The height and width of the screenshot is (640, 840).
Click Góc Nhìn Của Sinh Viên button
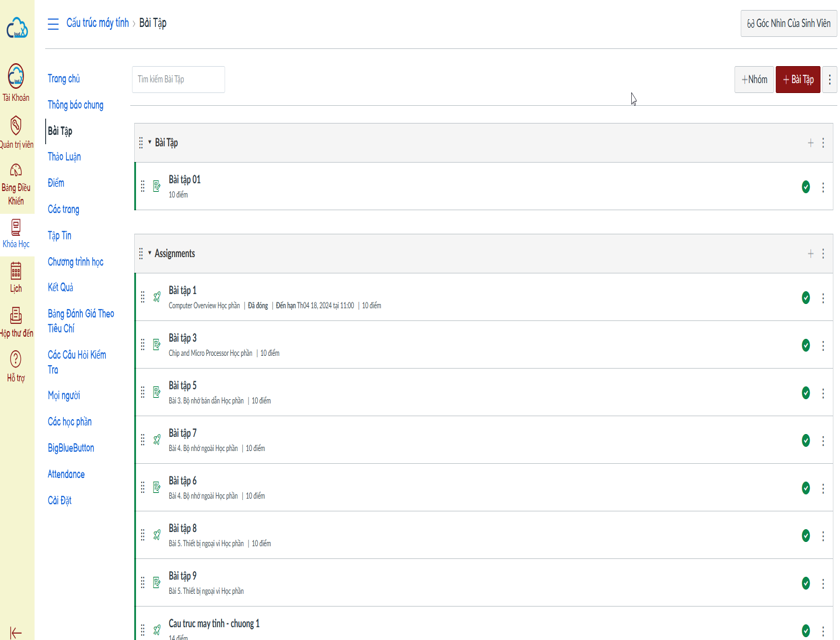click(x=788, y=24)
